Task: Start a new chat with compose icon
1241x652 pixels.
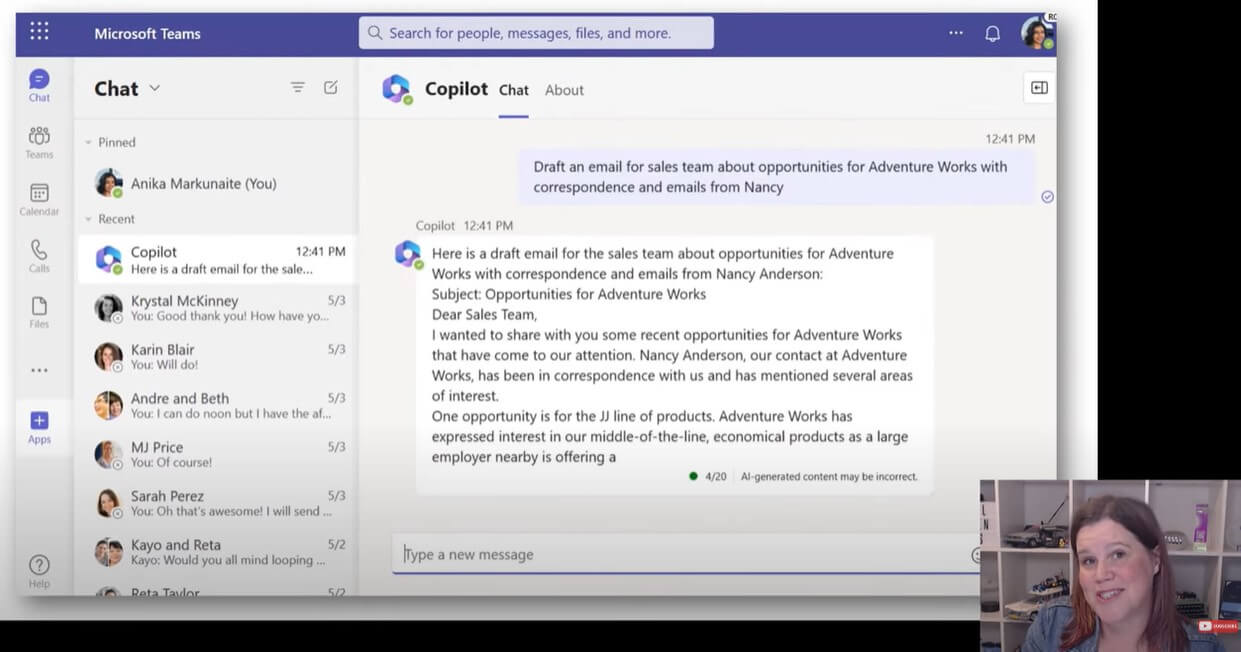Action: point(331,88)
